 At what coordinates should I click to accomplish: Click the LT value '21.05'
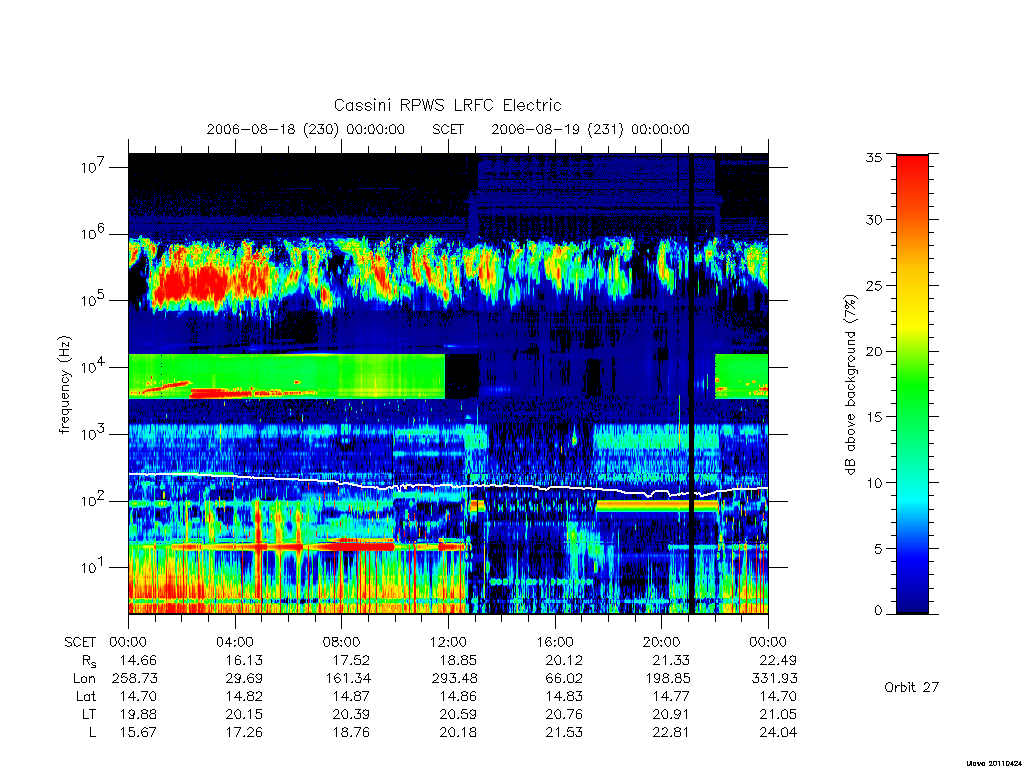[x=778, y=714]
